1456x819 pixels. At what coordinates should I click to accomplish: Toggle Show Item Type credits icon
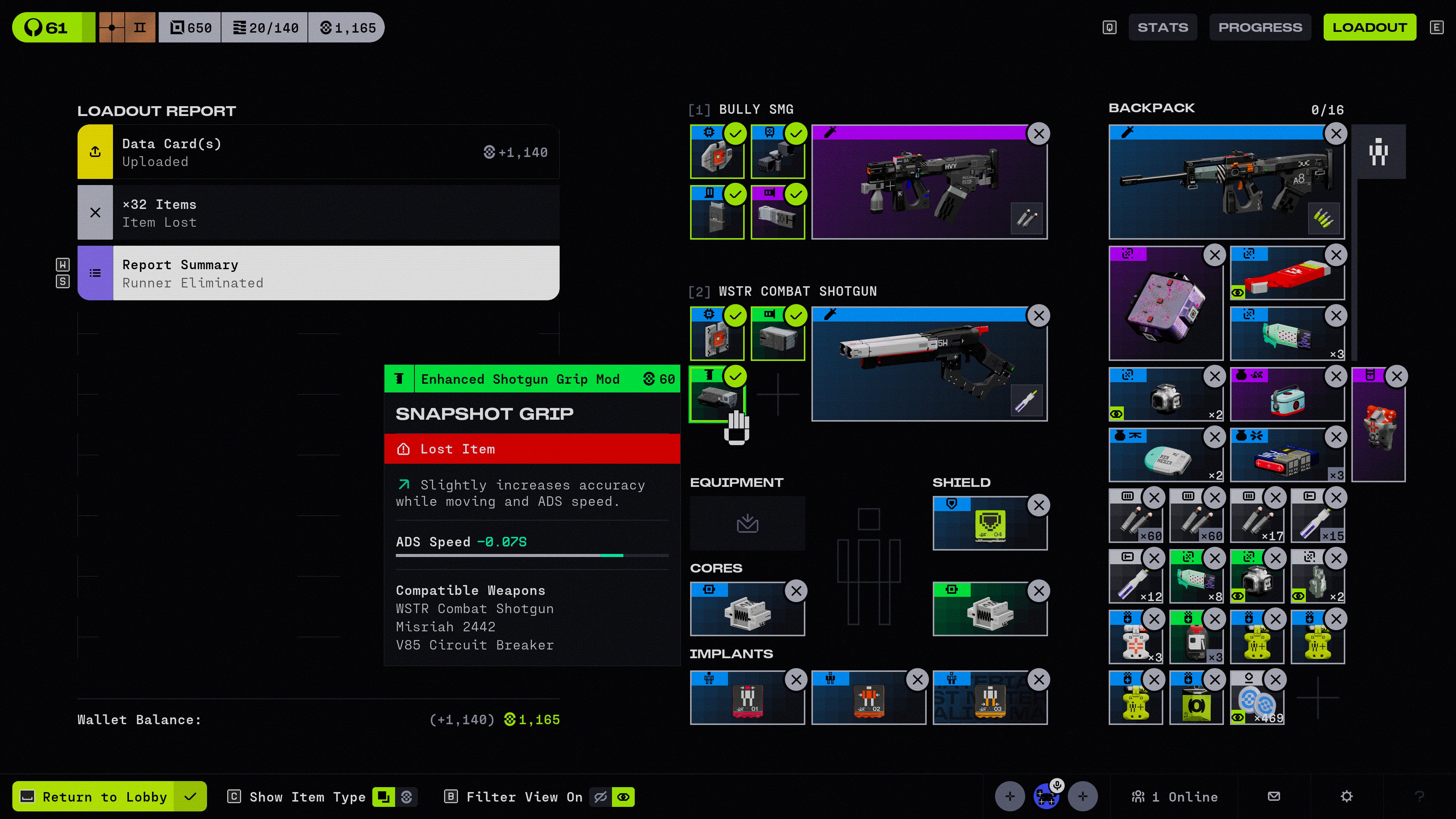tap(406, 797)
